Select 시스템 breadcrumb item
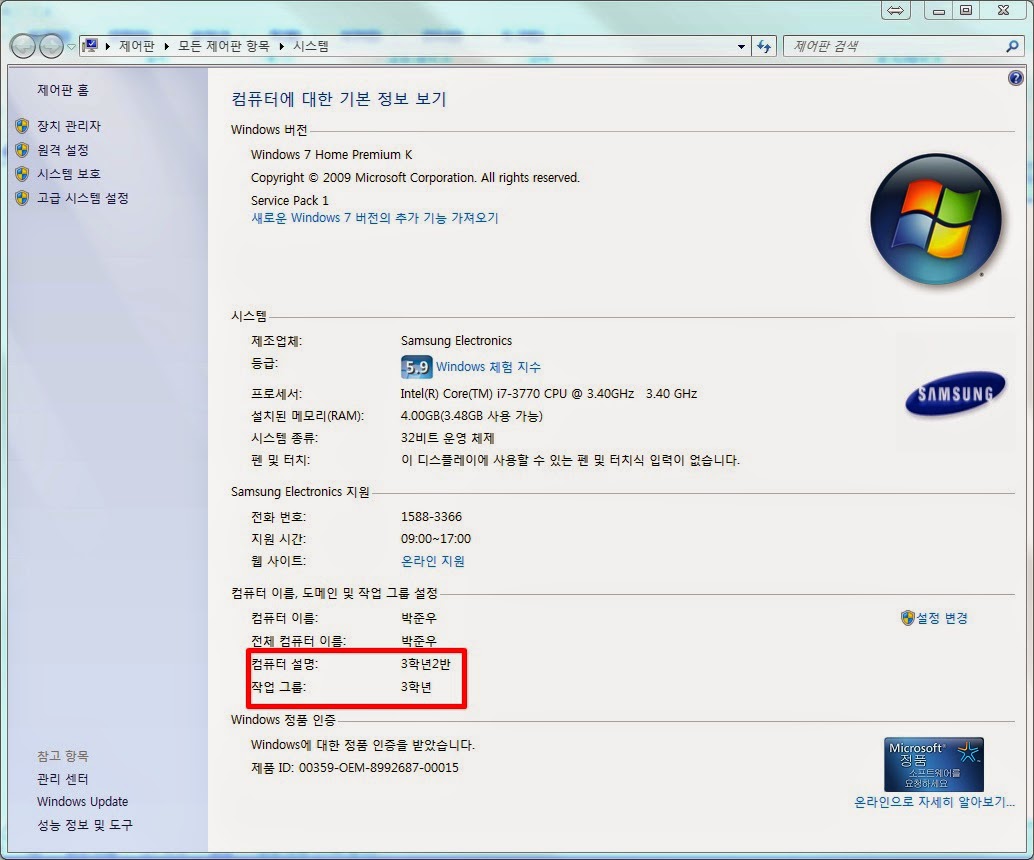Viewport: 1034px width, 860px height. (x=311, y=46)
